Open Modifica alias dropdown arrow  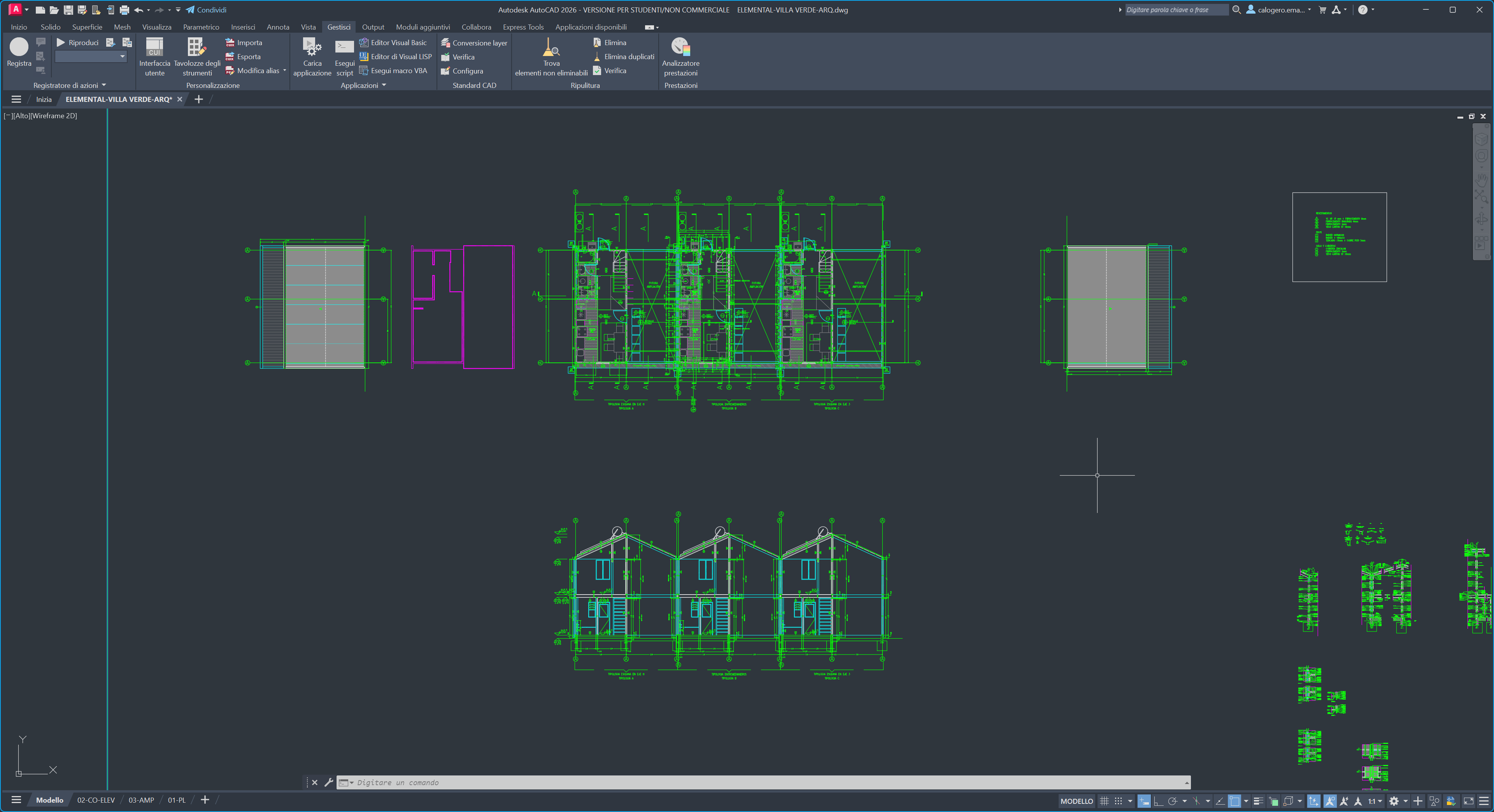tap(285, 71)
